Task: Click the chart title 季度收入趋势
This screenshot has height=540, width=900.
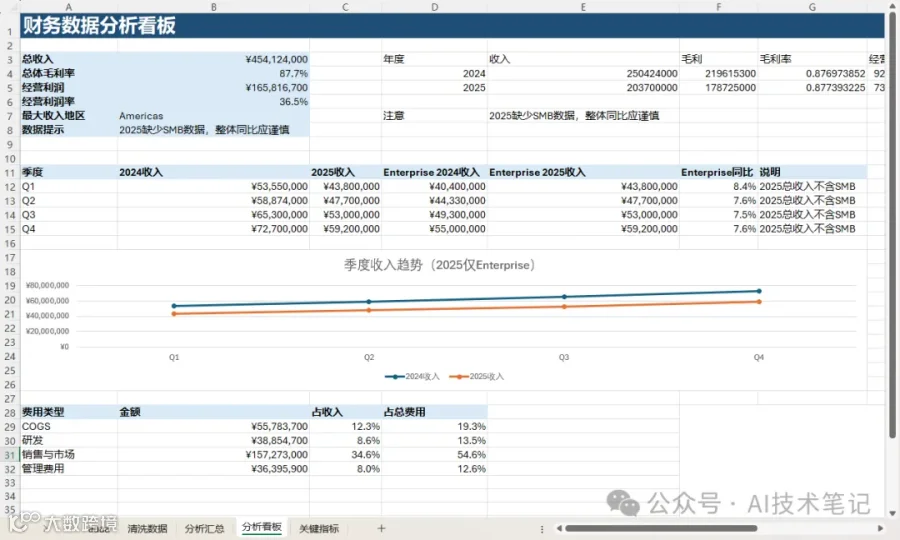Action: coord(440,265)
